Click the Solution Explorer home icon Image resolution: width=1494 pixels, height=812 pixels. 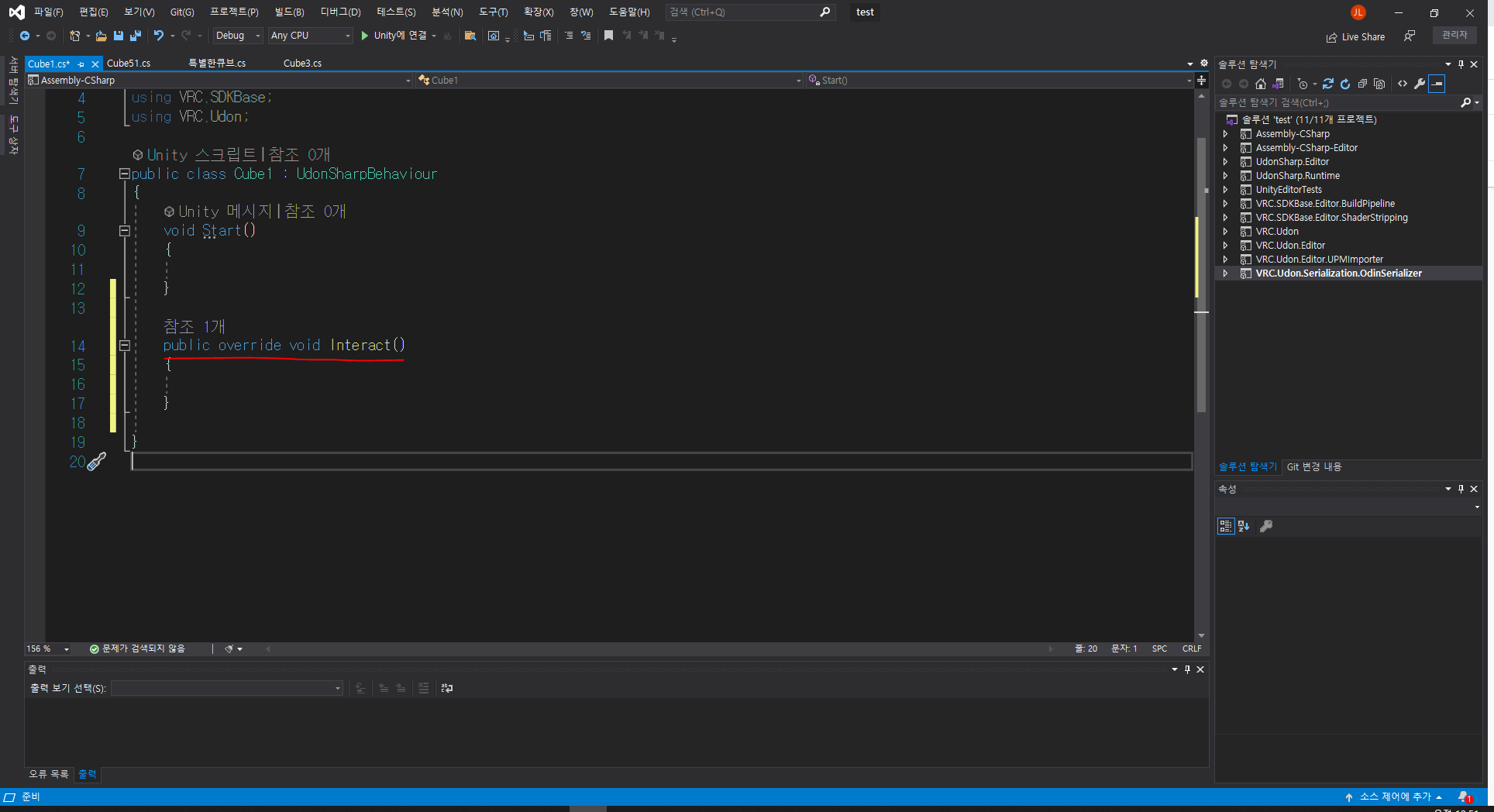click(x=1261, y=84)
